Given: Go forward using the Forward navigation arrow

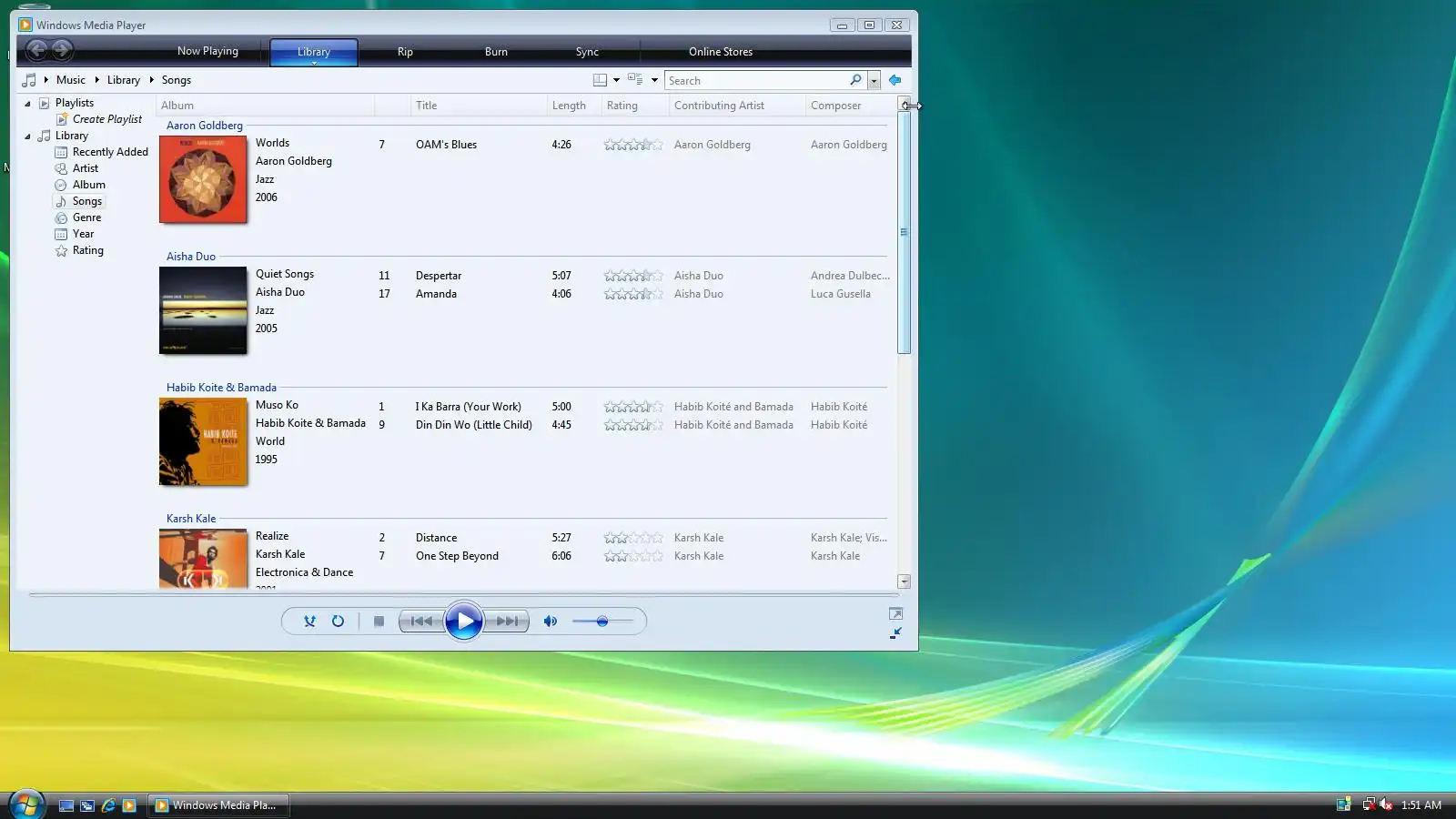Looking at the screenshot, I should tap(62, 51).
